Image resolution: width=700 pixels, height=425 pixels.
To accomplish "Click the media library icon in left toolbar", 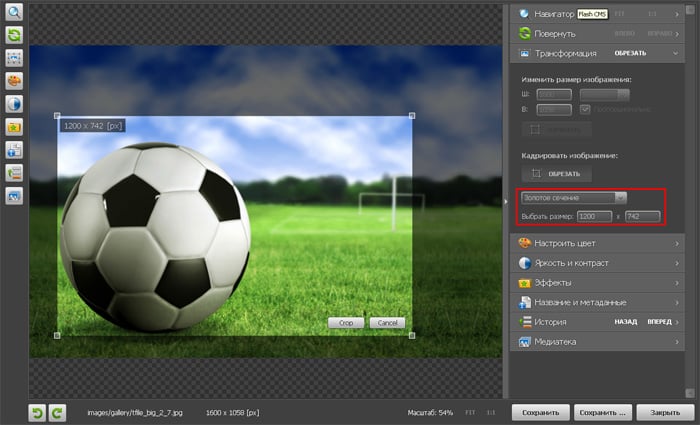I will click(15, 196).
